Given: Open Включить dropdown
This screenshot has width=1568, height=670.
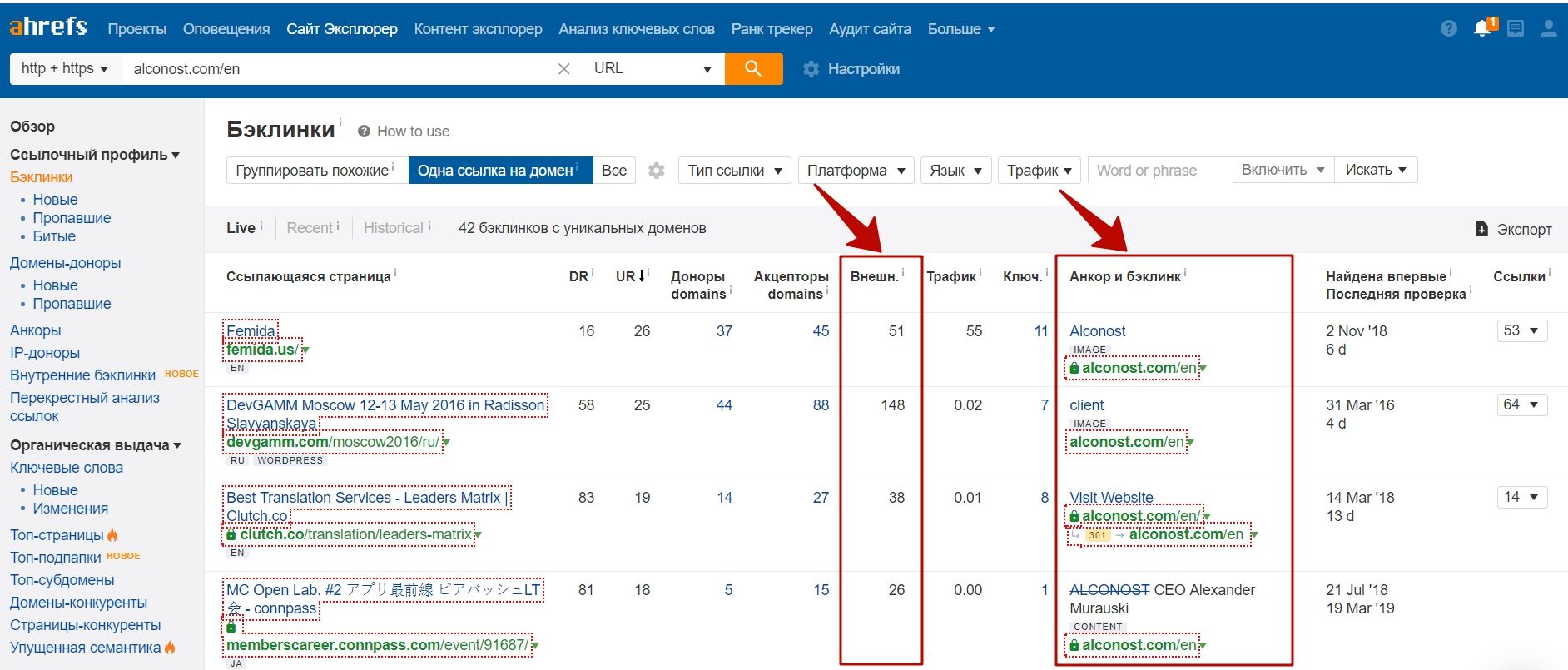Looking at the screenshot, I should coord(1283,170).
